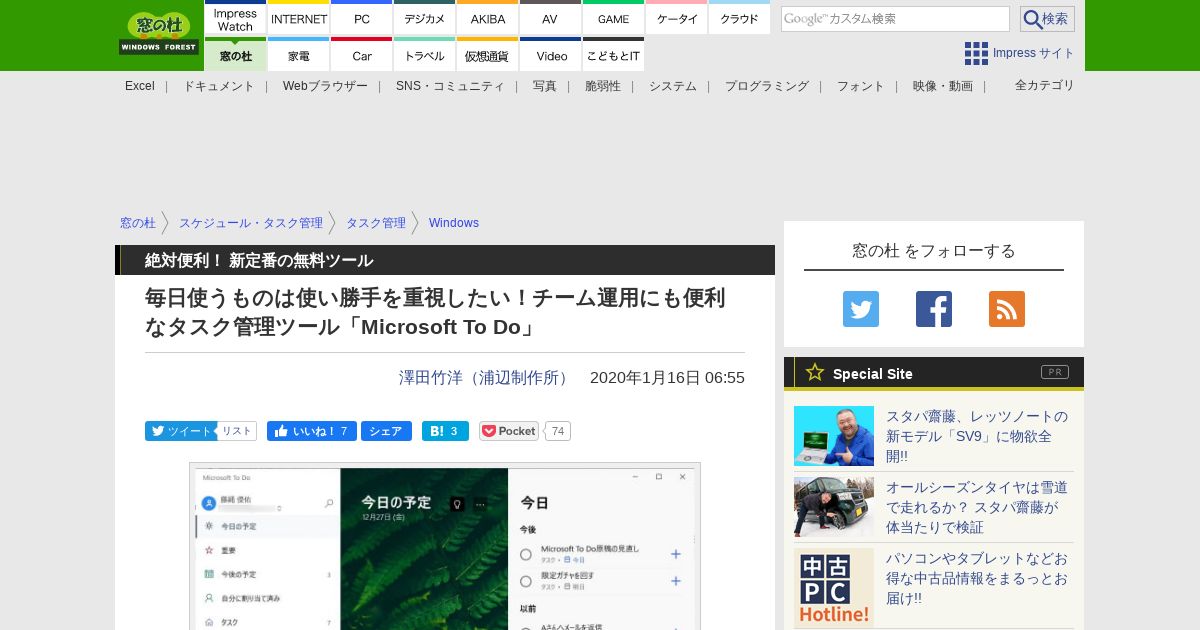This screenshot has width=1200, height=630.
Task: Open the RSS feed icon
Action: tap(1007, 309)
